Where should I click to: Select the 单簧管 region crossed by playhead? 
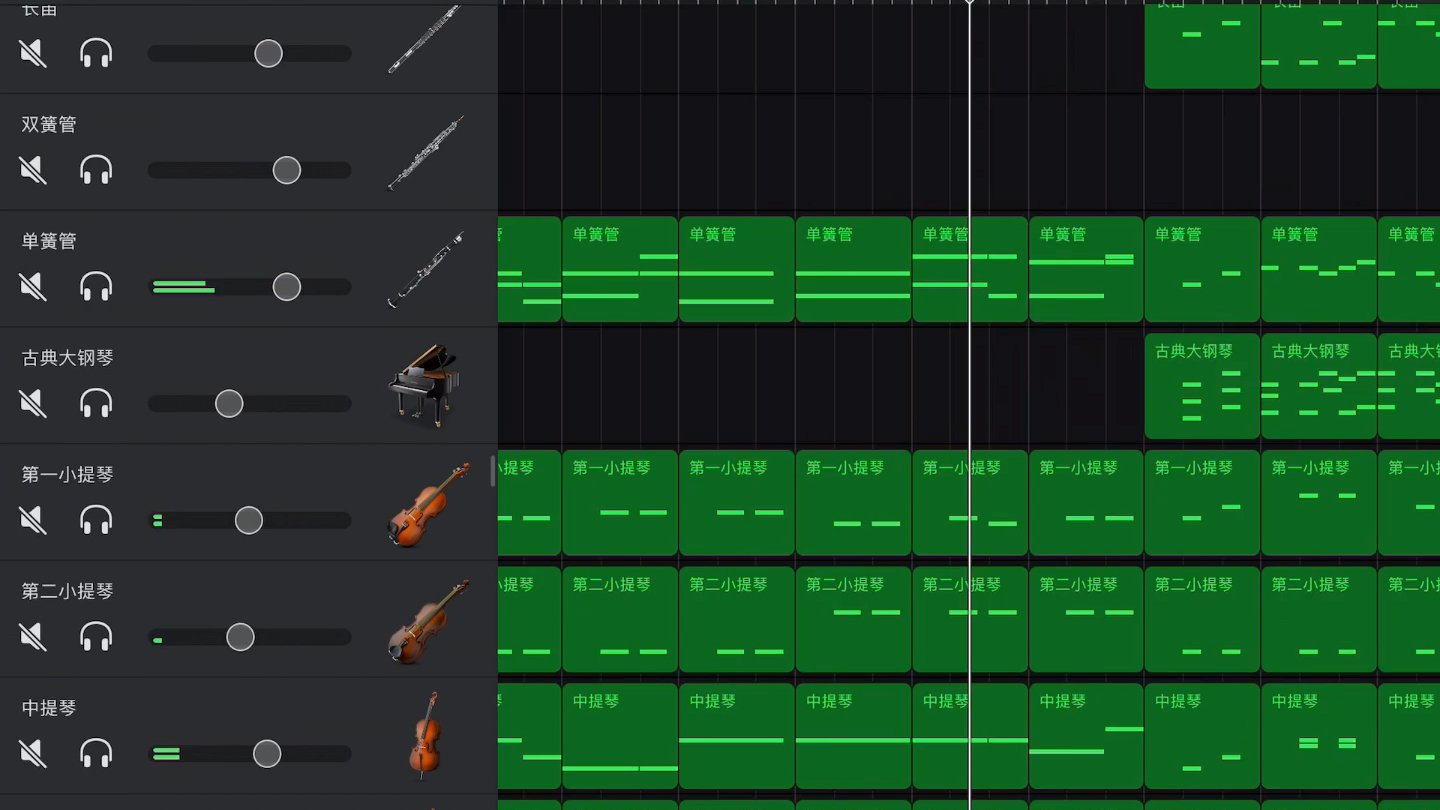tap(970, 269)
